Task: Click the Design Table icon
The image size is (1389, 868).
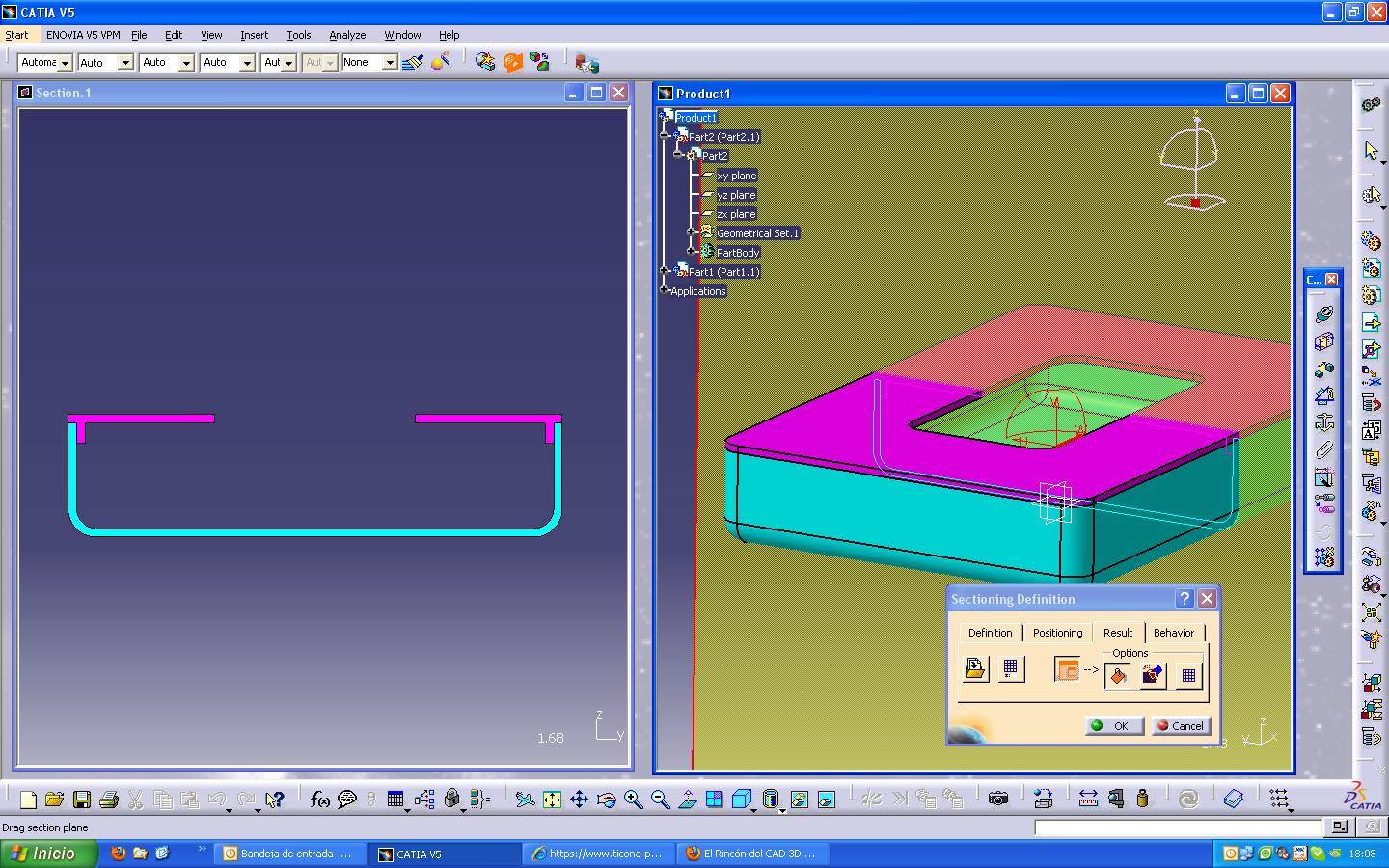Action: point(395,800)
